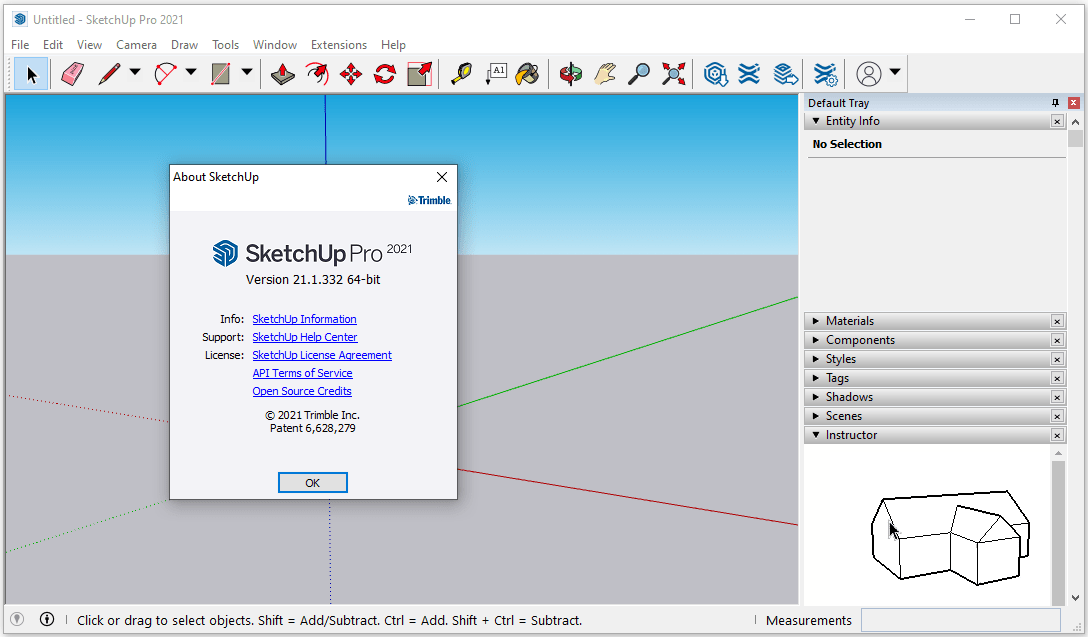Screen dimensions: 1088x637
Task: Open Extension Warehouse from toolbar
Action: 749,74
